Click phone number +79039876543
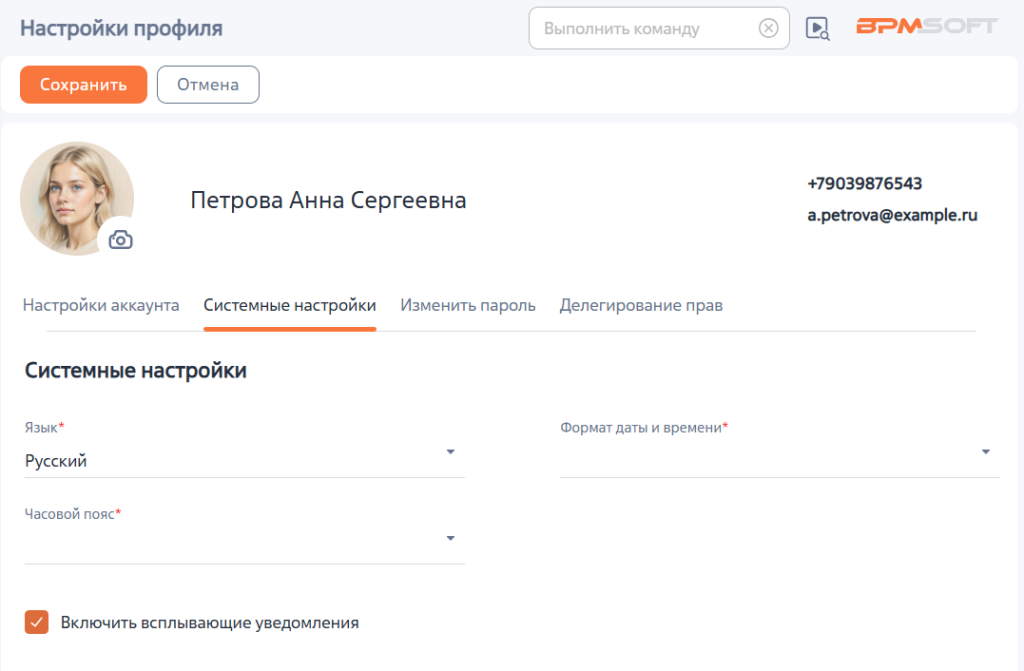The image size is (1024, 671). click(x=864, y=184)
